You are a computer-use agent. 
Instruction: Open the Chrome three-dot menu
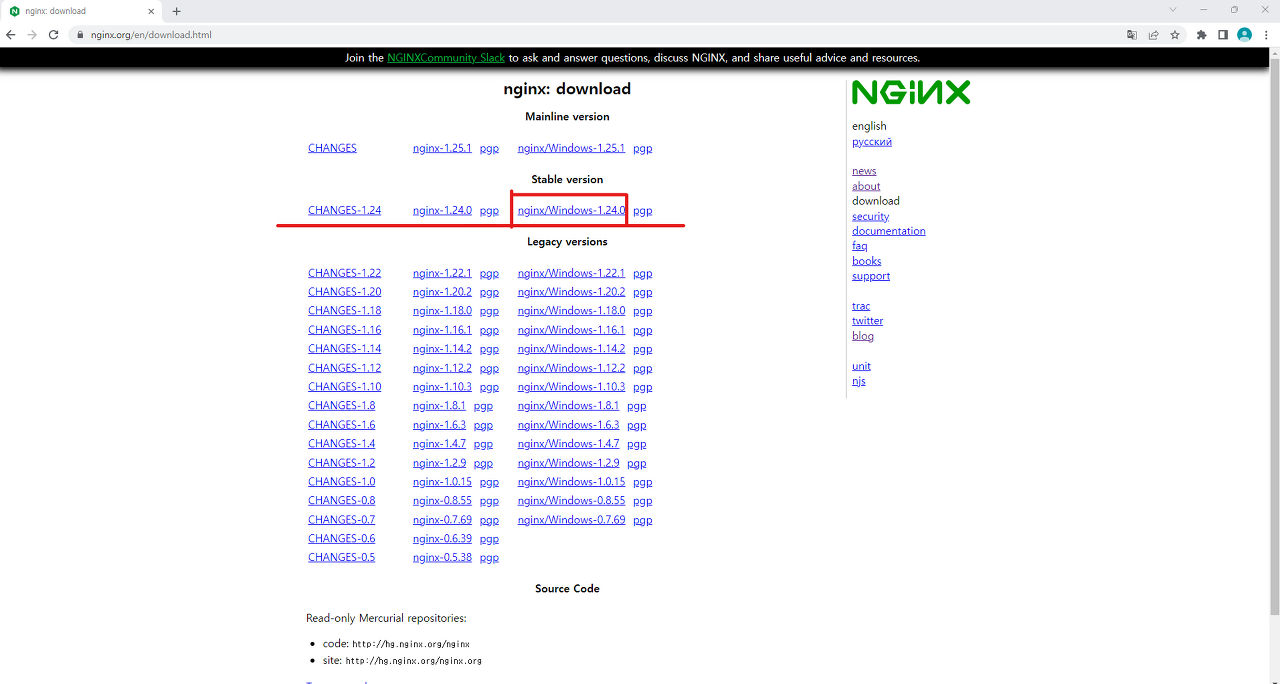(x=1266, y=33)
